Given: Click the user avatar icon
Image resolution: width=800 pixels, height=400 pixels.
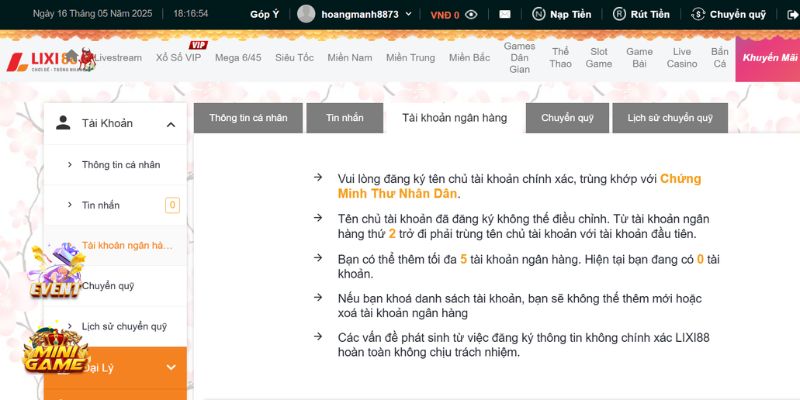Looking at the screenshot, I should (306, 14).
